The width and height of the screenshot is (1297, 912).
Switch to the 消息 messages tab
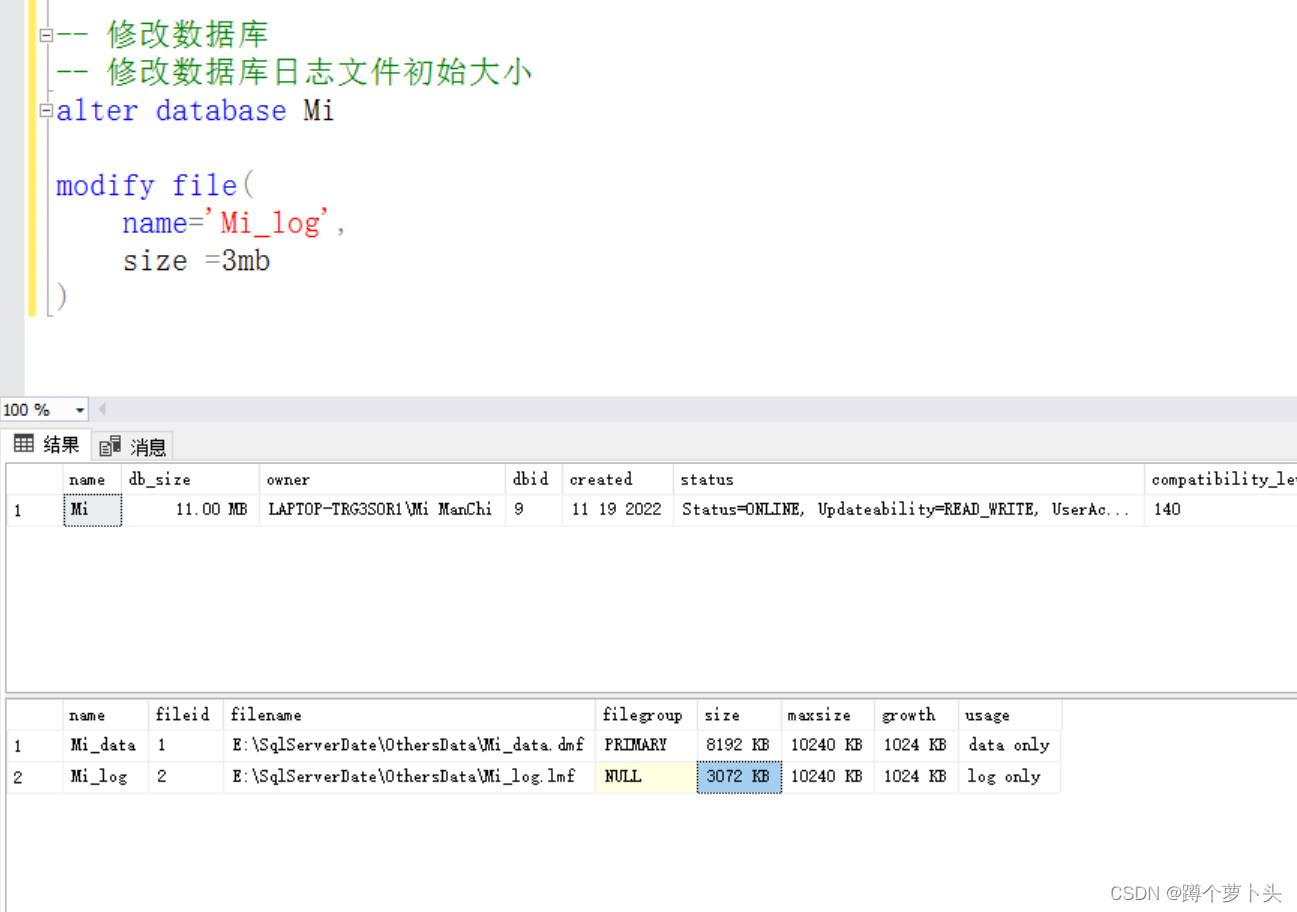133,446
